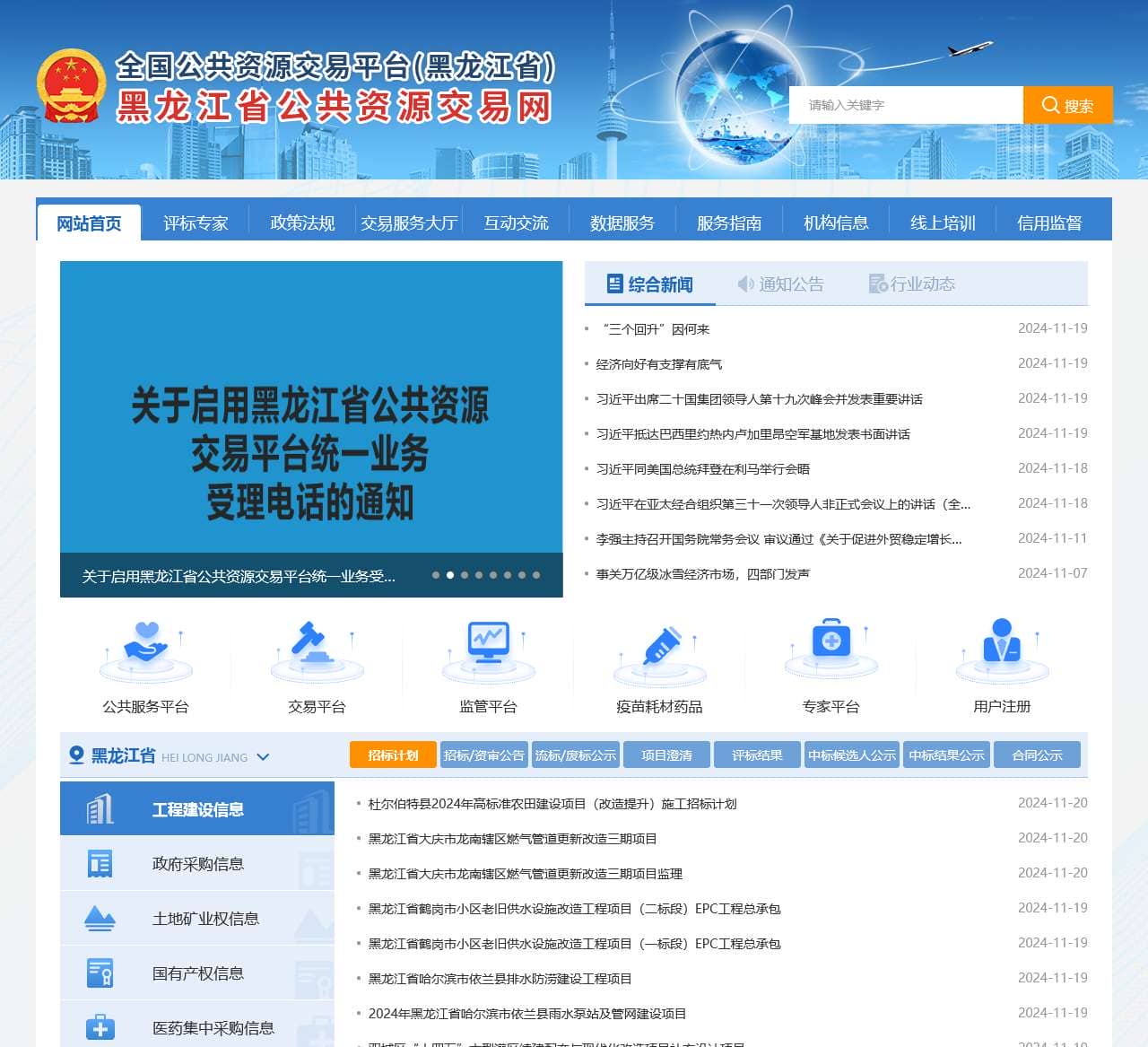This screenshot has width=1148, height=1047.
Task: Click inside the keyword search field
Action: [897, 104]
